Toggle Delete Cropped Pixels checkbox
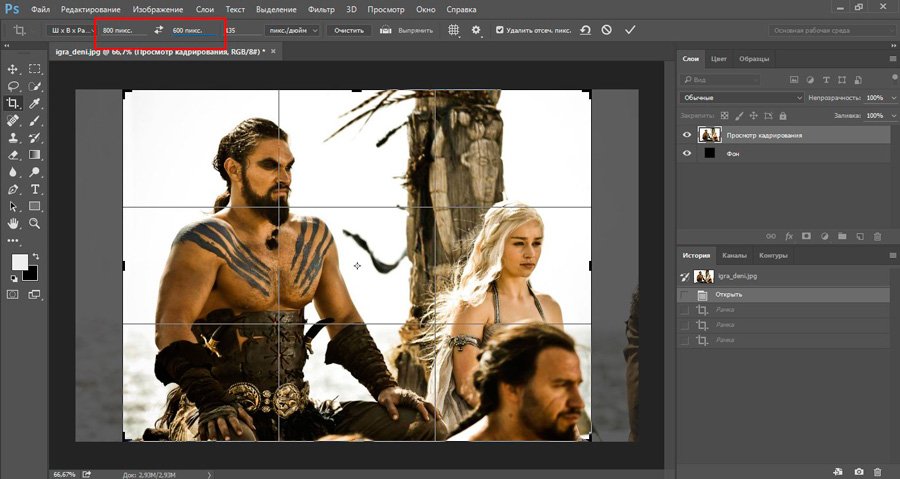900x479 pixels. coord(499,30)
